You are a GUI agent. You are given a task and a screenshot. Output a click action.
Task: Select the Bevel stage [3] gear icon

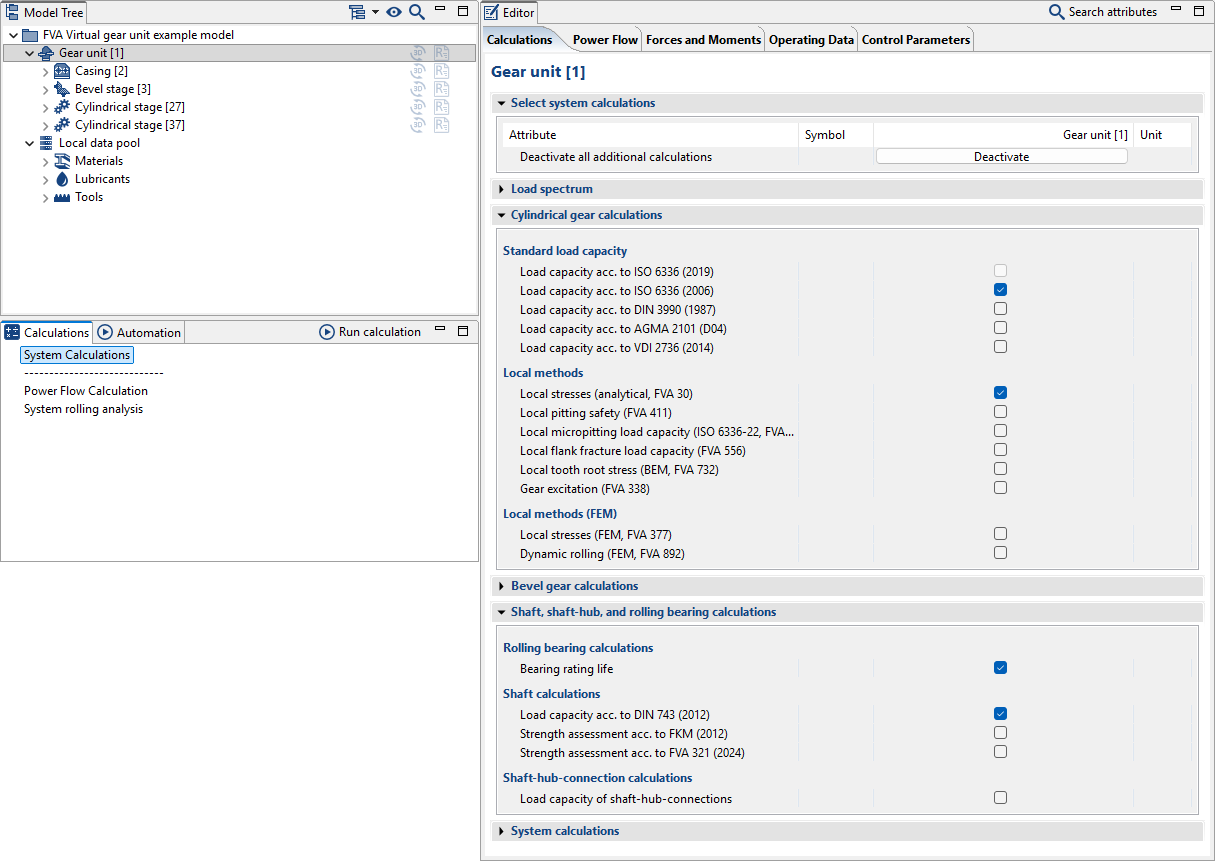(62, 89)
